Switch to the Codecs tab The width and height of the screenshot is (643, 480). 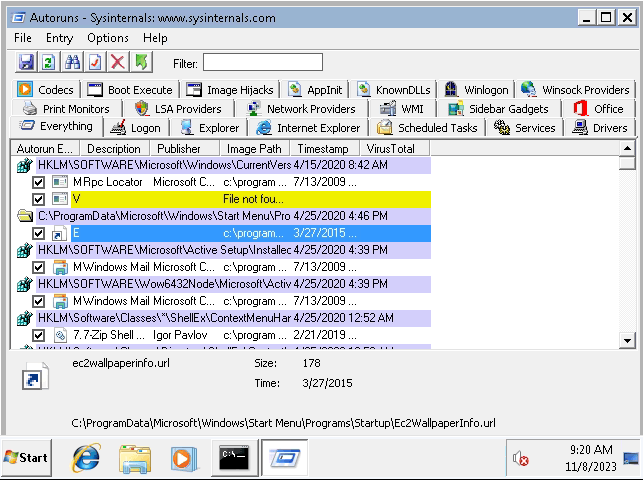[x=46, y=89]
